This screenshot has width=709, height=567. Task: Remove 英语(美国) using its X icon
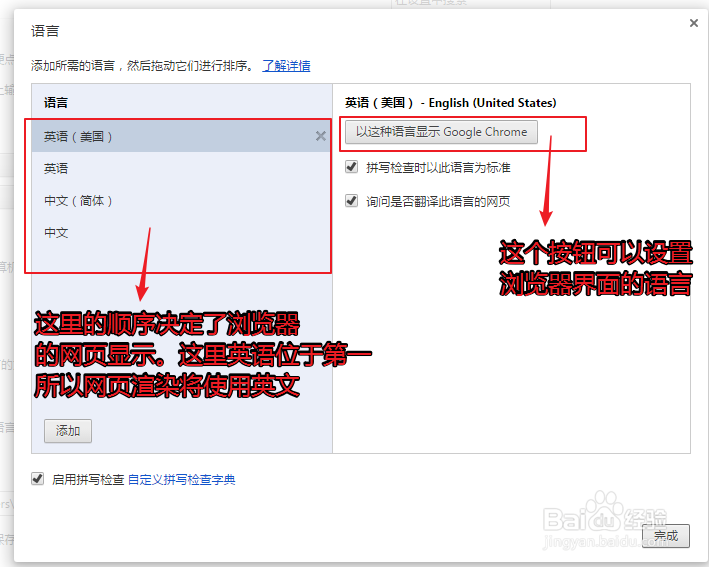coord(321,136)
